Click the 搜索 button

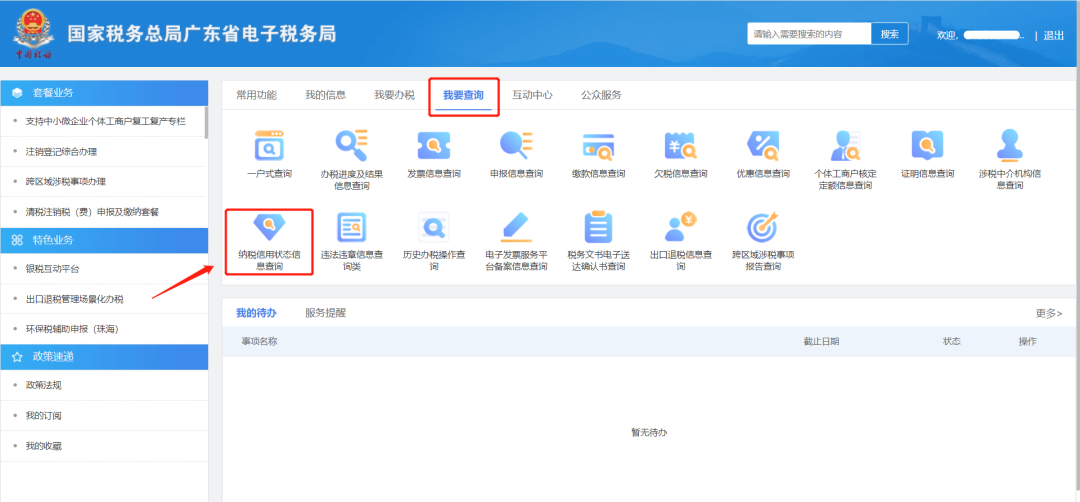click(x=889, y=34)
